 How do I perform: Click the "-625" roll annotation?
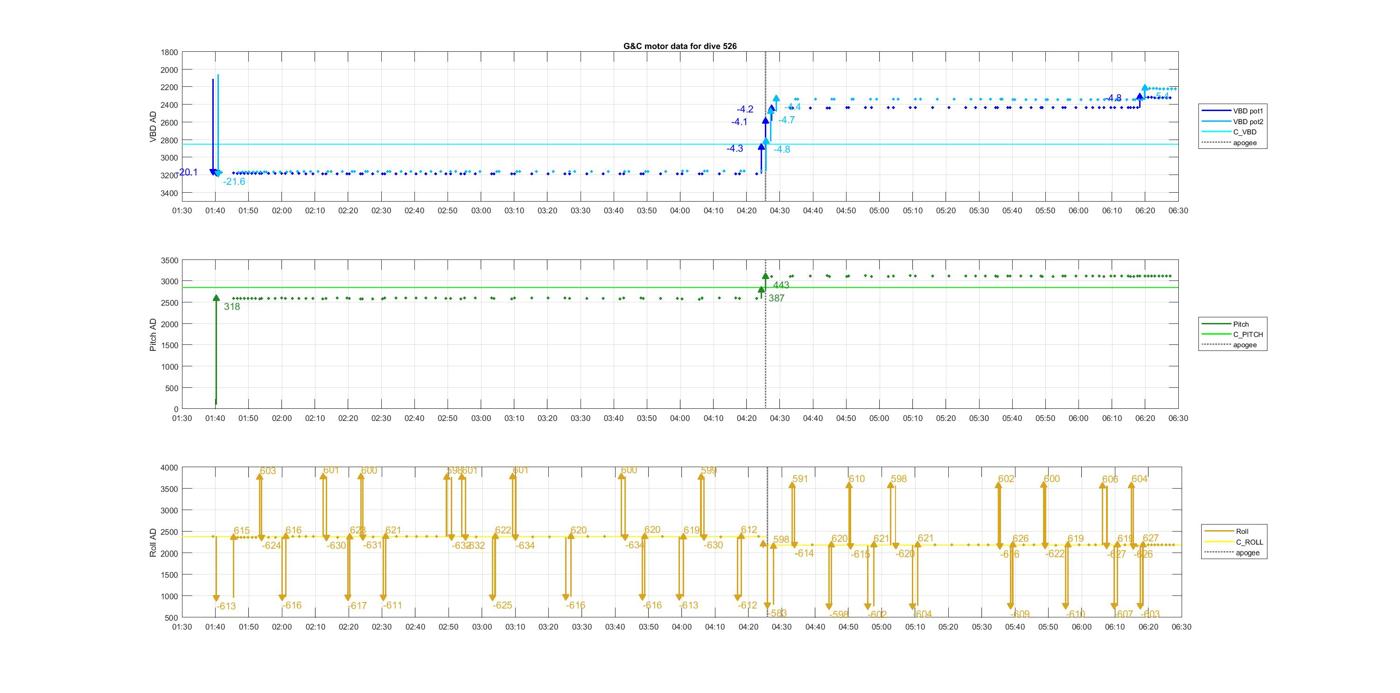(x=502, y=606)
